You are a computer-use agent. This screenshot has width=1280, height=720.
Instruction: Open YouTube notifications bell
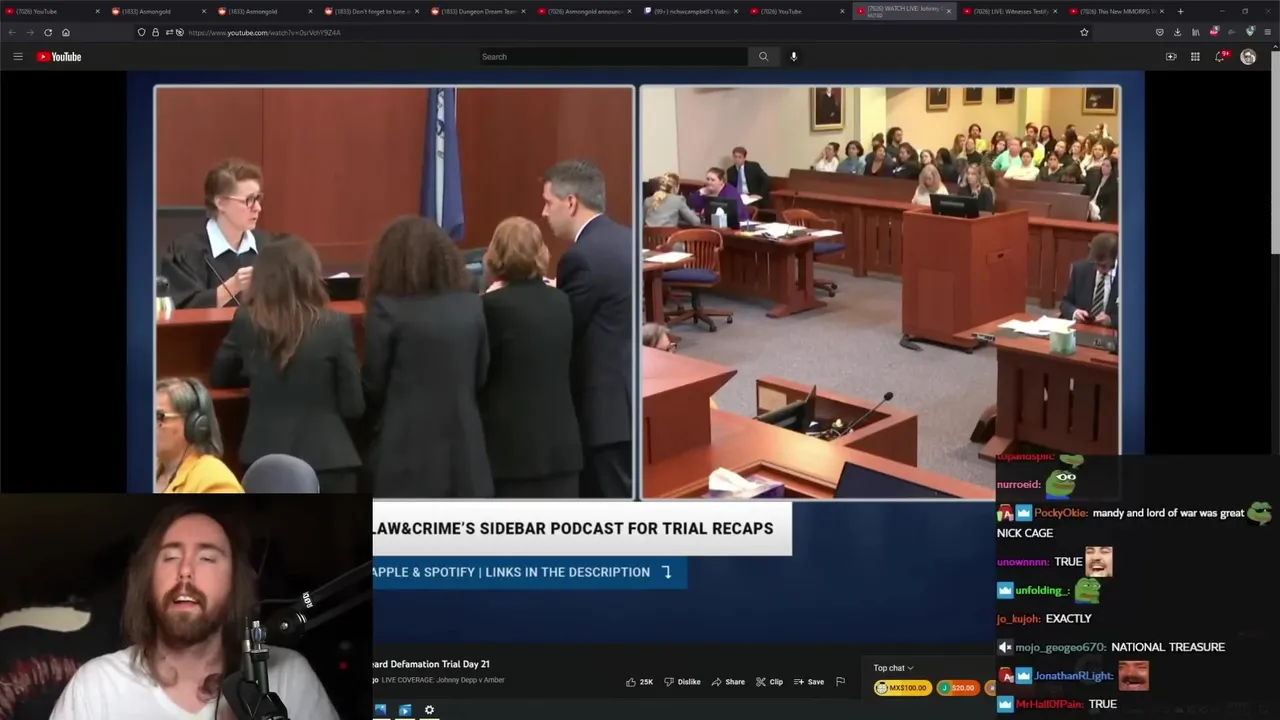pyautogui.click(x=1220, y=57)
